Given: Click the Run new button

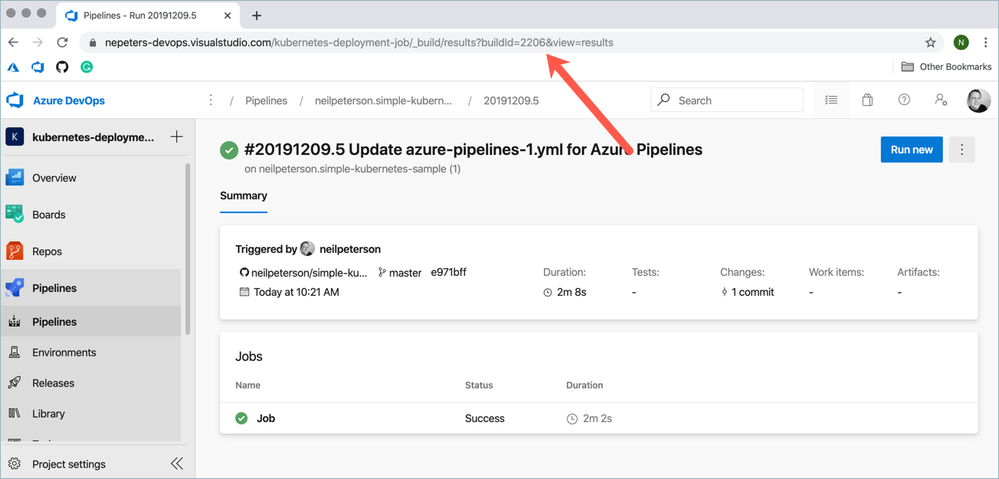Looking at the screenshot, I should point(911,150).
